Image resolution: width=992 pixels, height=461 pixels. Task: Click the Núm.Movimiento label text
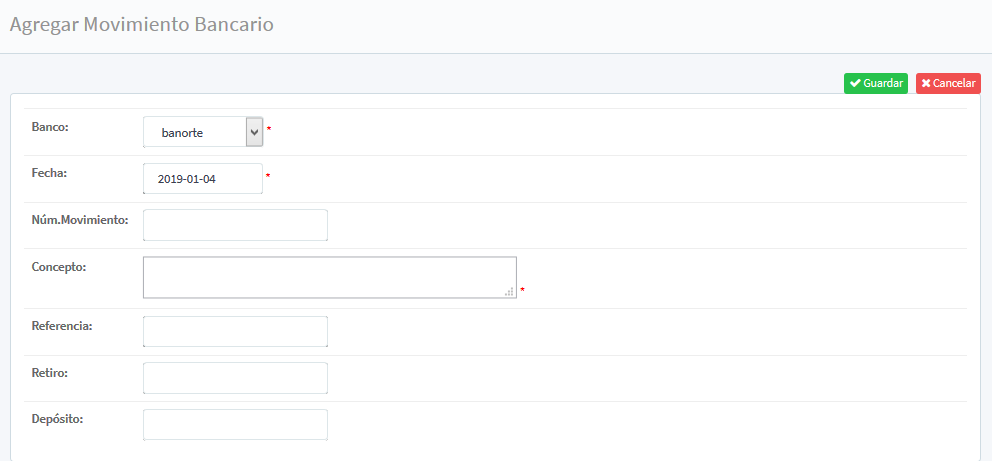tap(80, 219)
